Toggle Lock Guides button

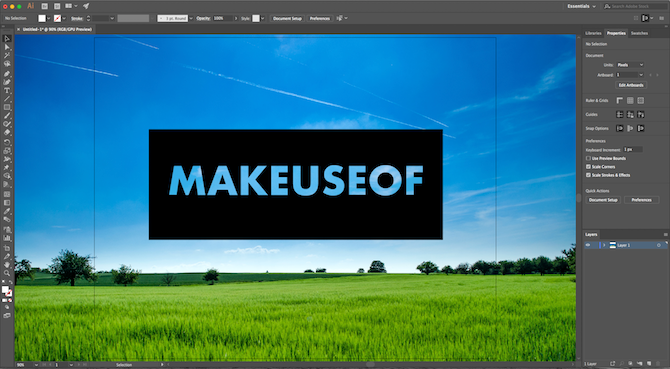[630, 114]
